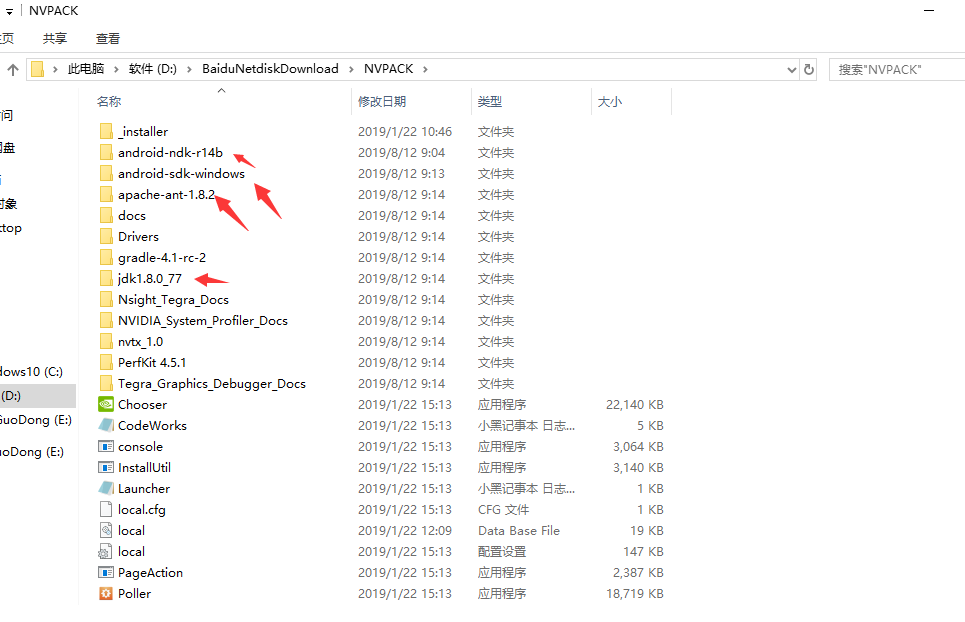The height and width of the screenshot is (622, 965).
Task: Click Poller size 18,719 KB
Action: coord(635,593)
